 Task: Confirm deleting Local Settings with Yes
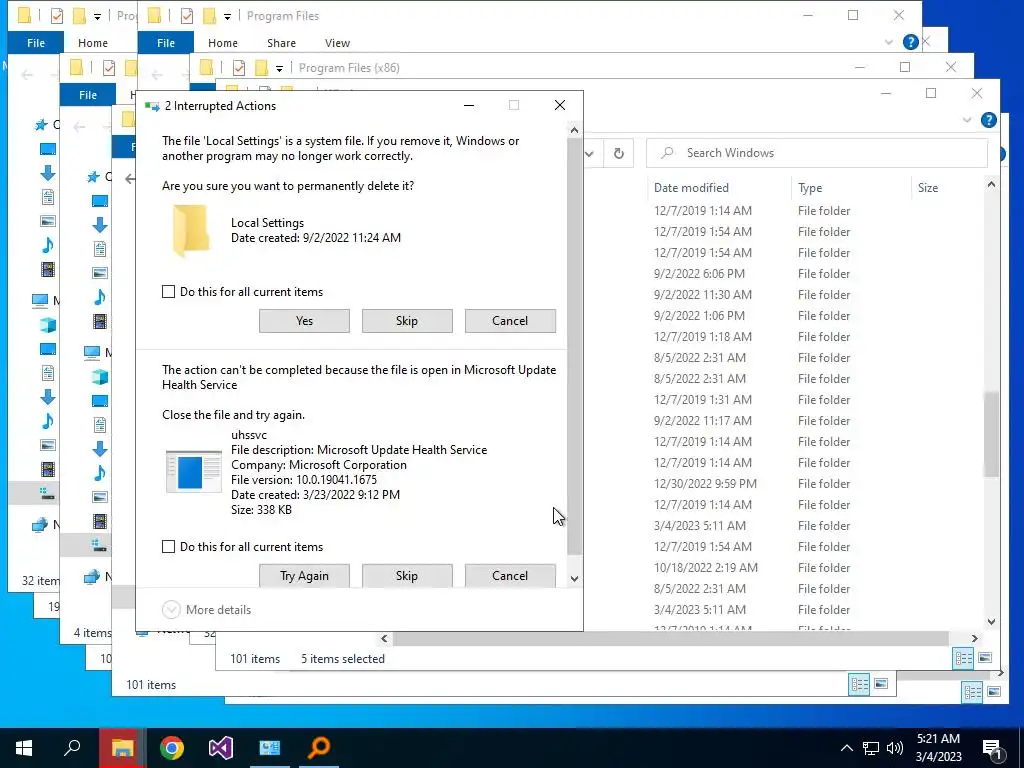pyautogui.click(x=304, y=321)
